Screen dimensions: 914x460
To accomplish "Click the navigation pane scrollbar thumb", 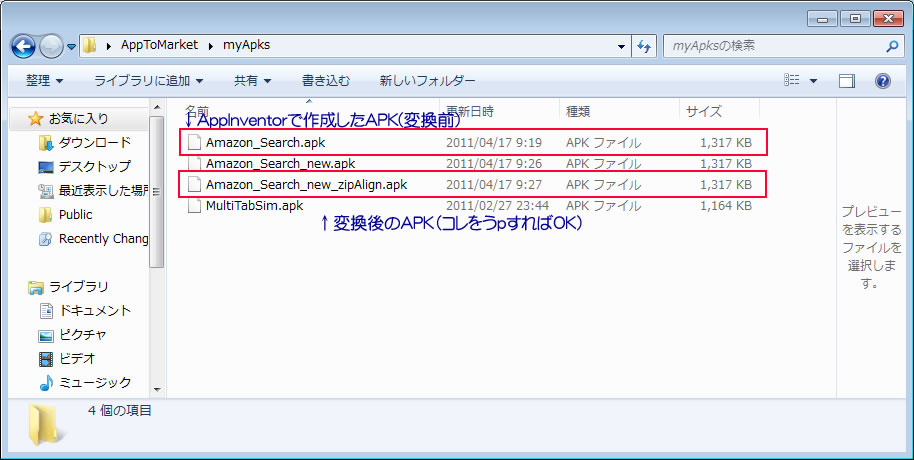I will click(x=156, y=191).
